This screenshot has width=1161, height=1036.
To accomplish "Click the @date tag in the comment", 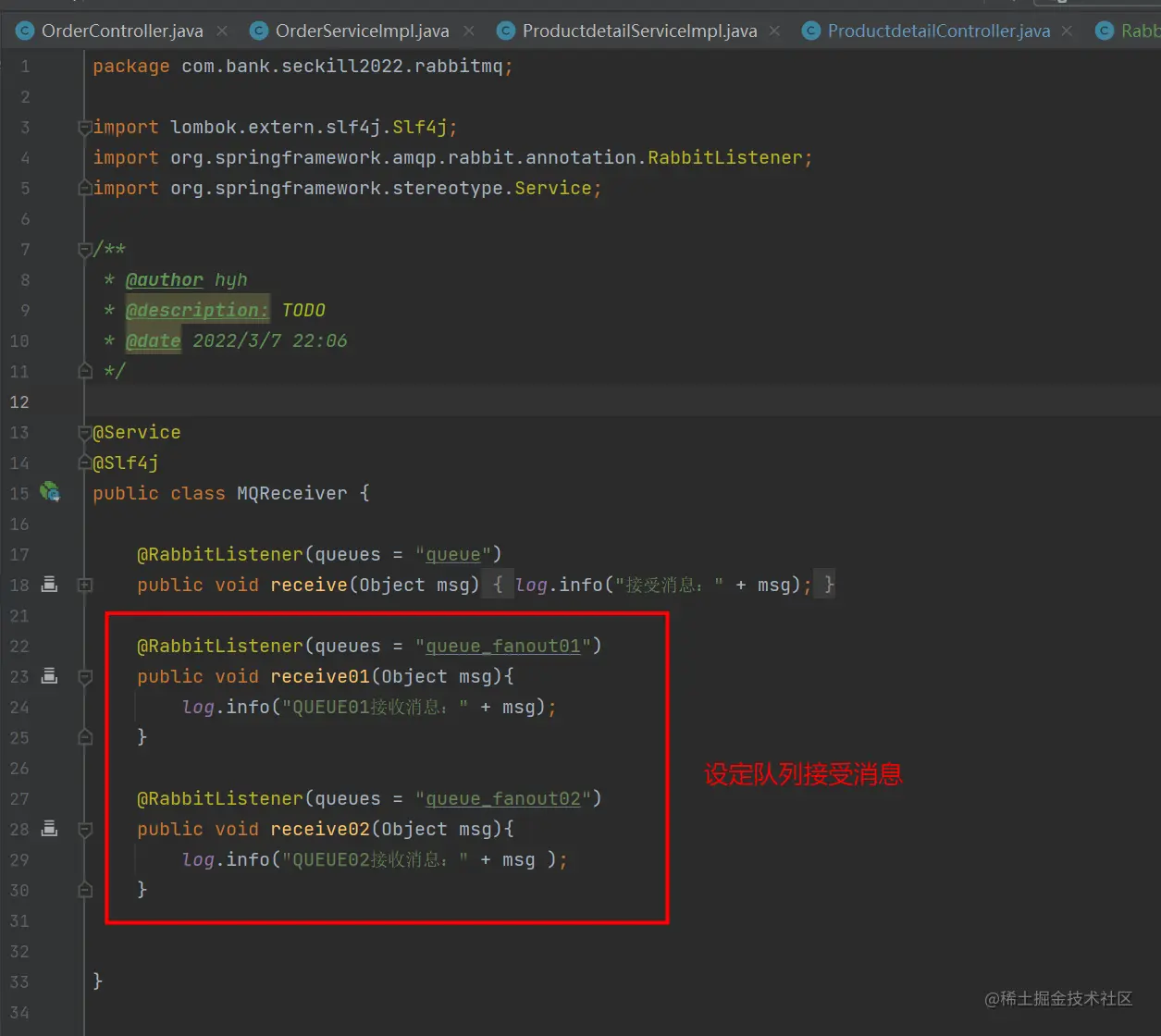I will 154,340.
